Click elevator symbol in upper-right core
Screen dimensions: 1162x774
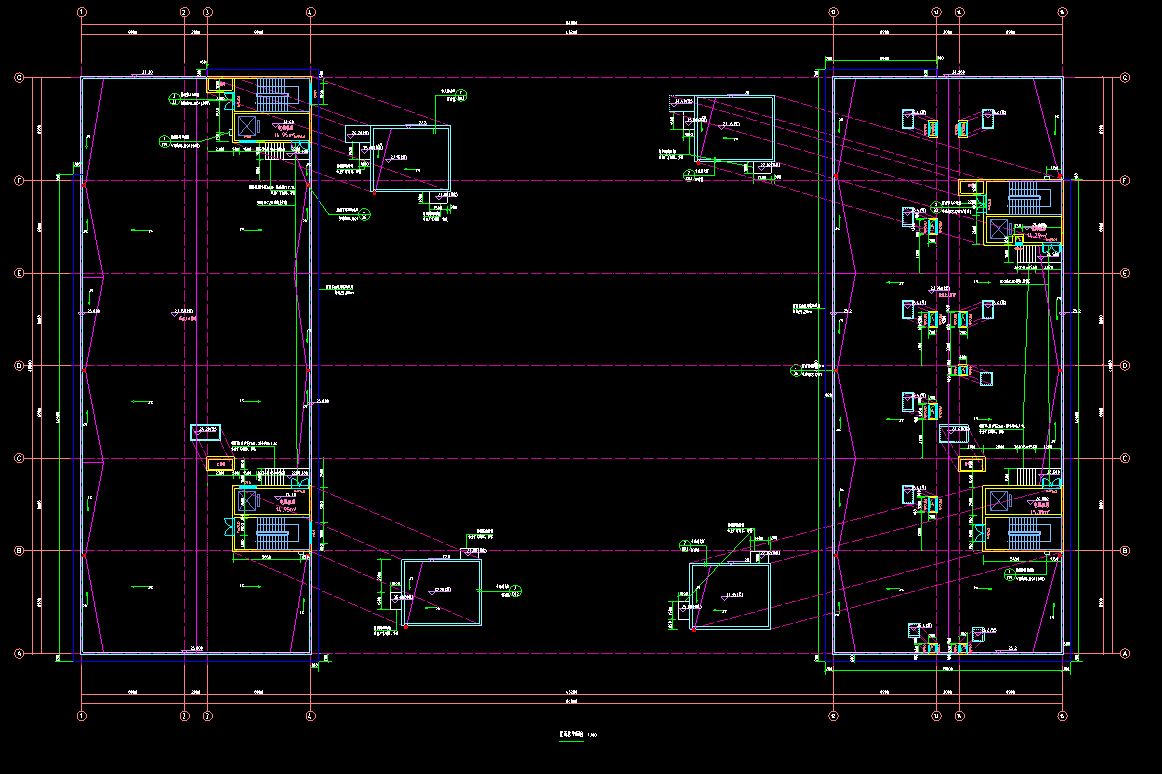pyautogui.click(x=998, y=230)
